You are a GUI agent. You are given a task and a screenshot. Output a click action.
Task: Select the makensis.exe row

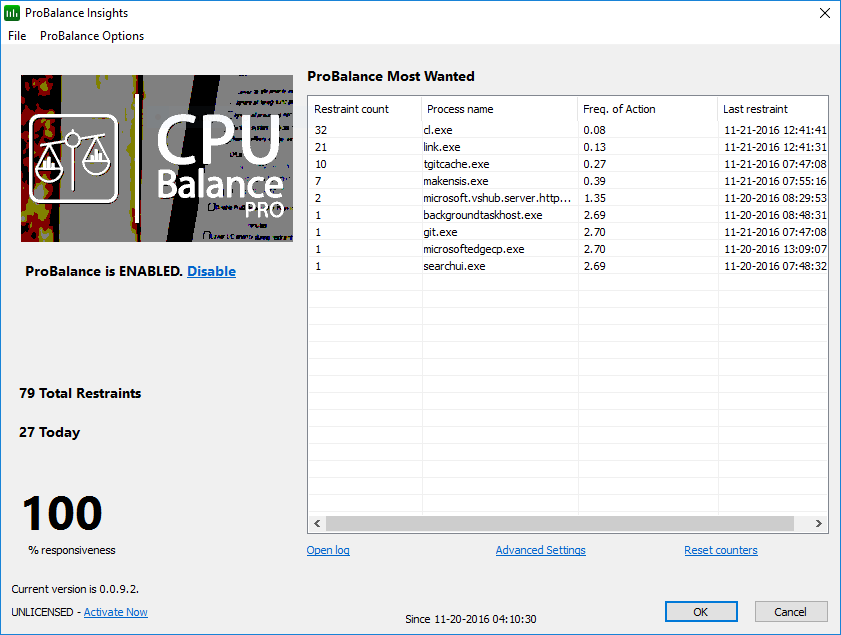(x=568, y=181)
